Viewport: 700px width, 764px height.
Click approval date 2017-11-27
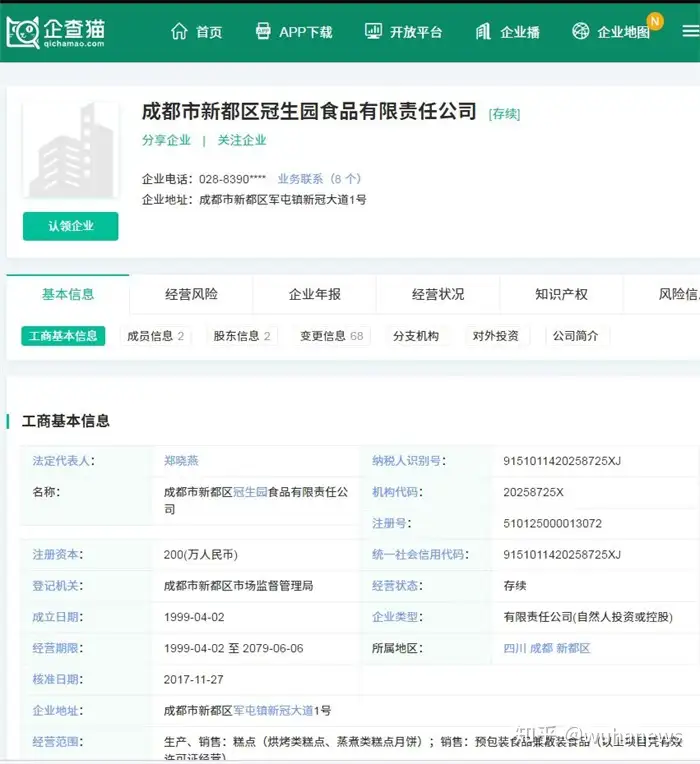(193, 679)
